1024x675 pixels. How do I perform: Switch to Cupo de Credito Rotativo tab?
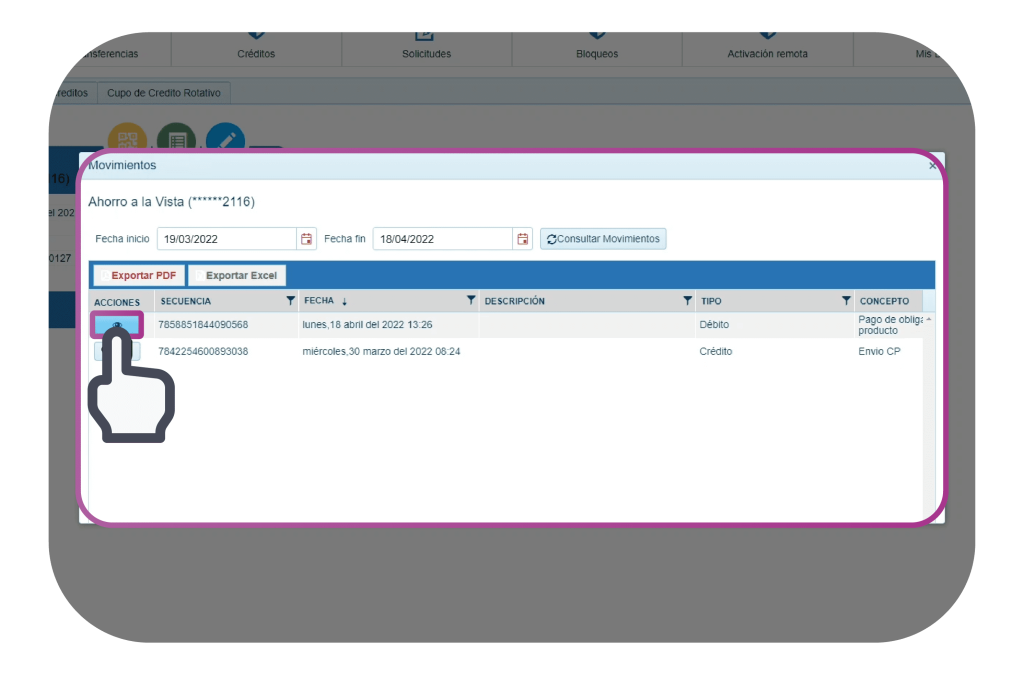165,93
